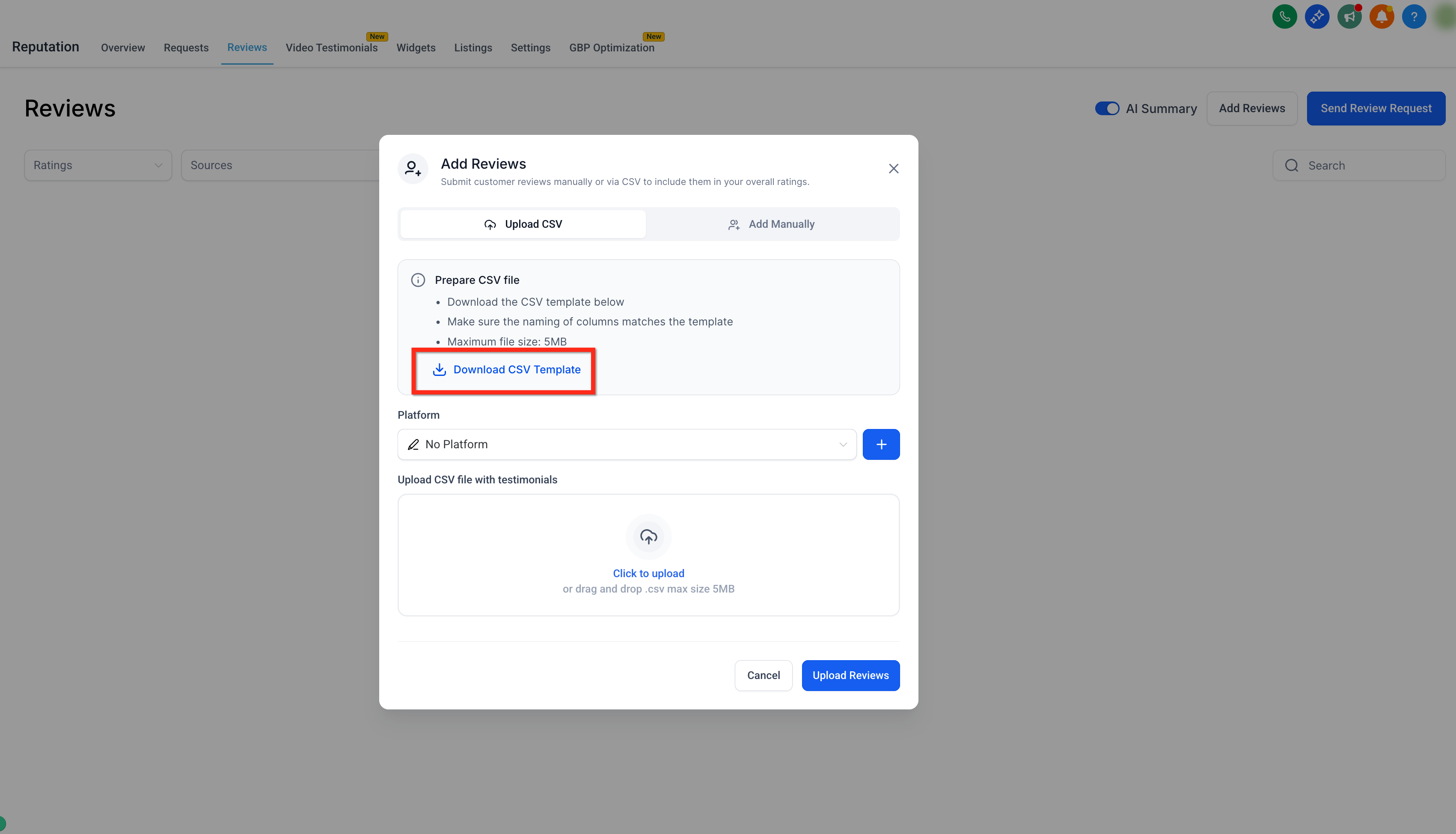Open the orange bell notifications icon
This screenshot has height=834, width=1456.
[1382, 17]
